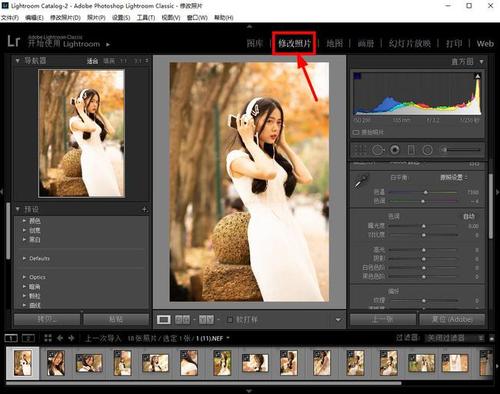
Task: Expand the 颗粒 preset group
Action: 24,296
